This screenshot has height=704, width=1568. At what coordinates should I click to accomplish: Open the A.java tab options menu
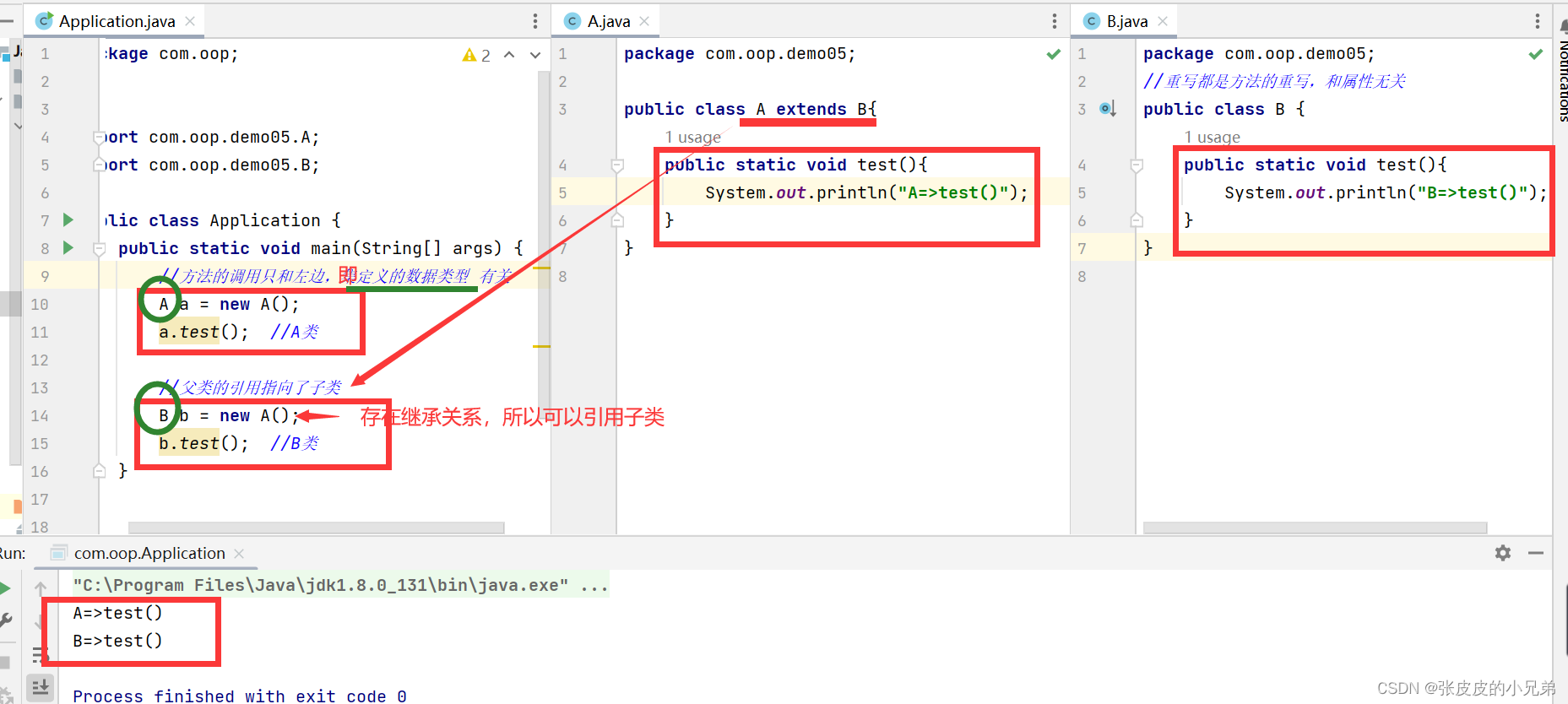[1055, 21]
